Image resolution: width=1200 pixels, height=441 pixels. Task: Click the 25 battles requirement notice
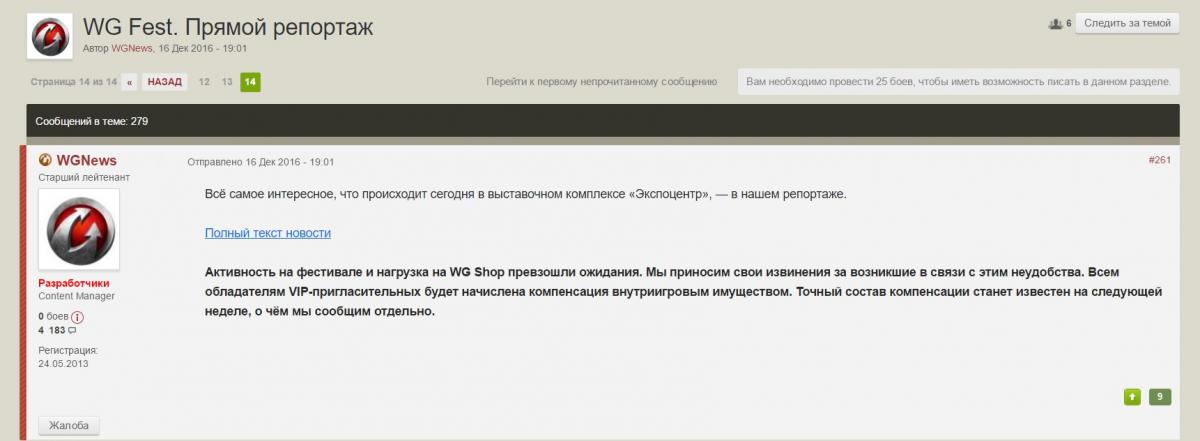[x=958, y=82]
